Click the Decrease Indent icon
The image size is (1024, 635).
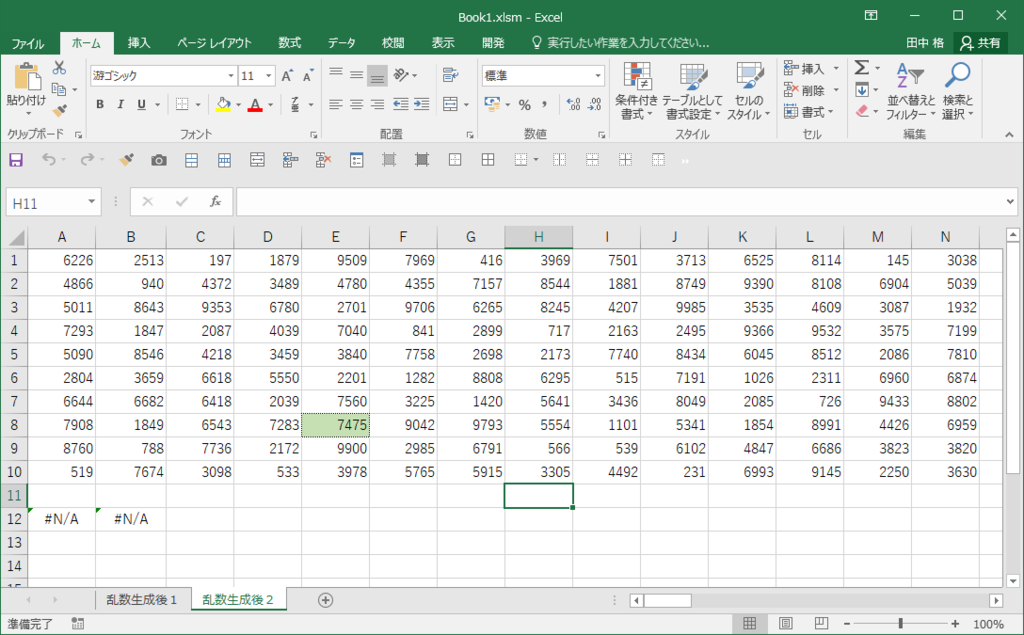[400, 105]
